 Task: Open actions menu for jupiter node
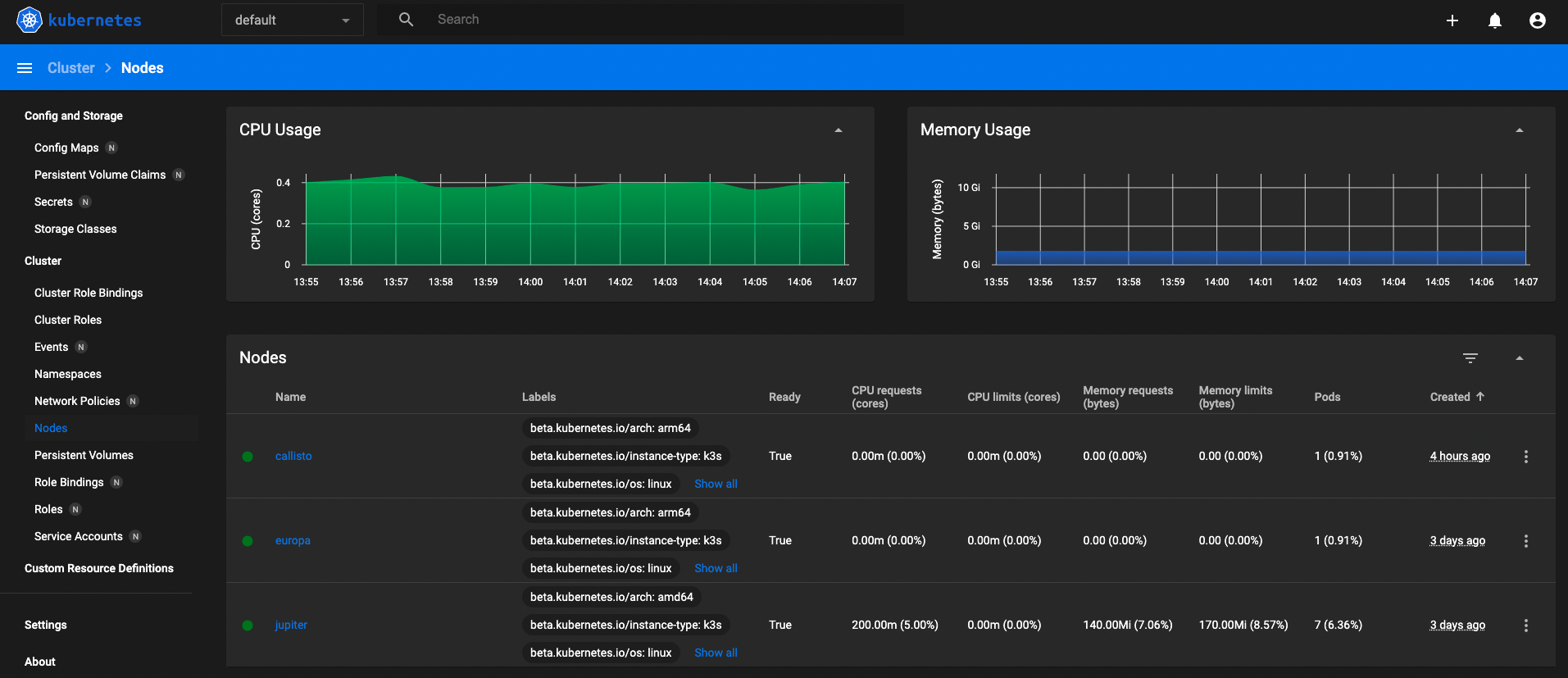tap(1526, 626)
